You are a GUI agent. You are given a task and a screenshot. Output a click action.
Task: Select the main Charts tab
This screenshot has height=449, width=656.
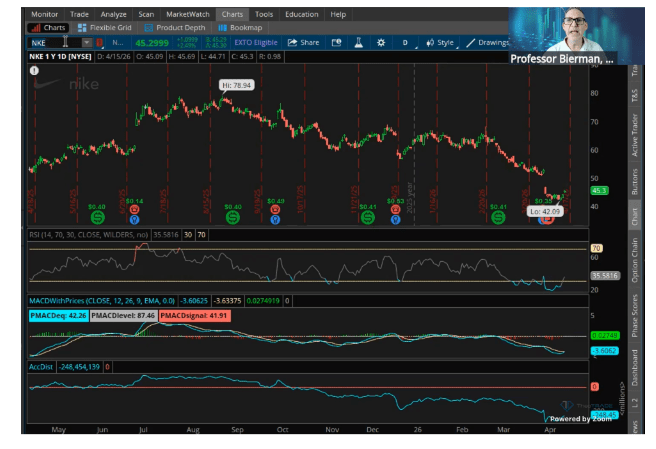(x=232, y=14)
